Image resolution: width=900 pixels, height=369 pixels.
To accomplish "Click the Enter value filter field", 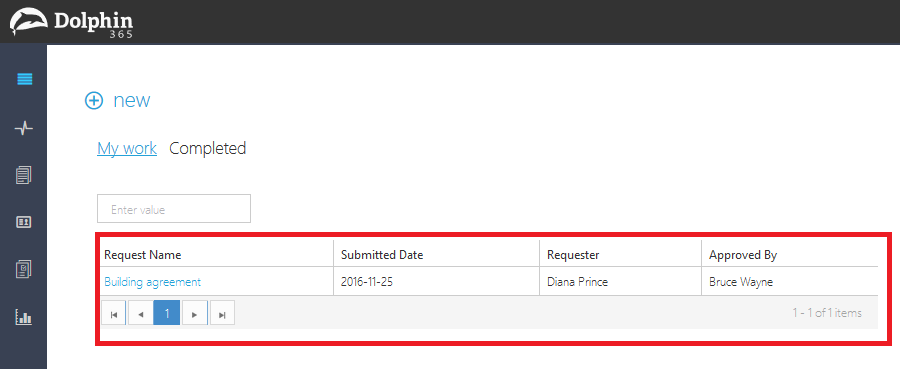I will (174, 208).
